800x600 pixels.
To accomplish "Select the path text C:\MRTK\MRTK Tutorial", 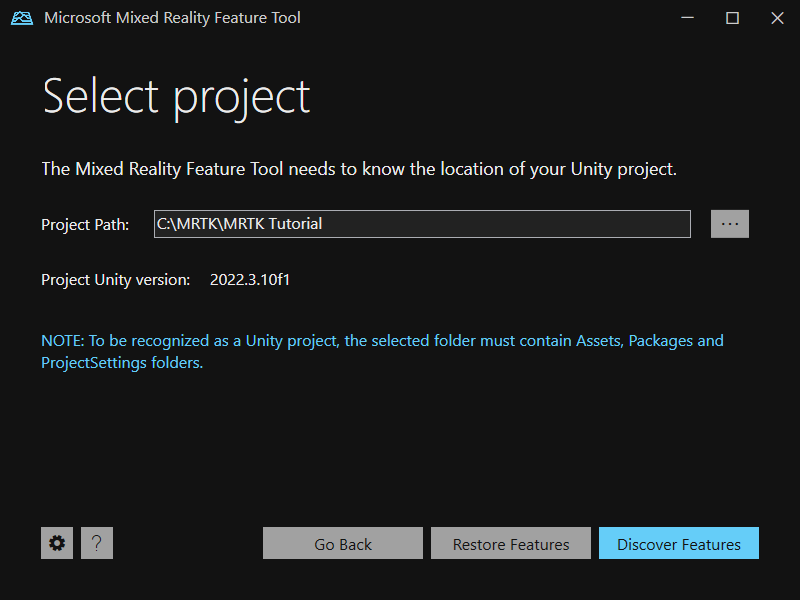I will pyautogui.click(x=237, y=224).
